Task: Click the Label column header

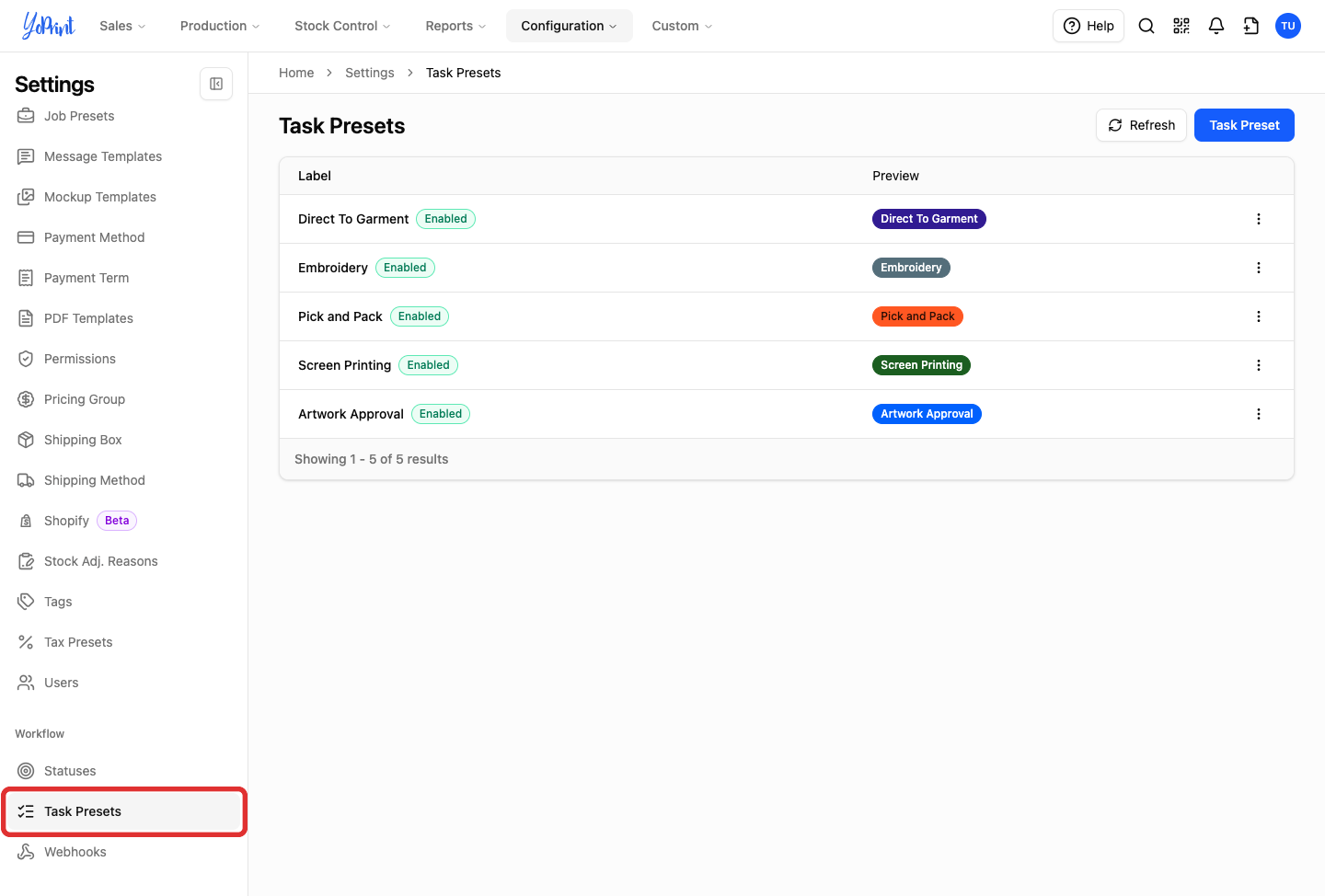Action: (x=315, y=176)
